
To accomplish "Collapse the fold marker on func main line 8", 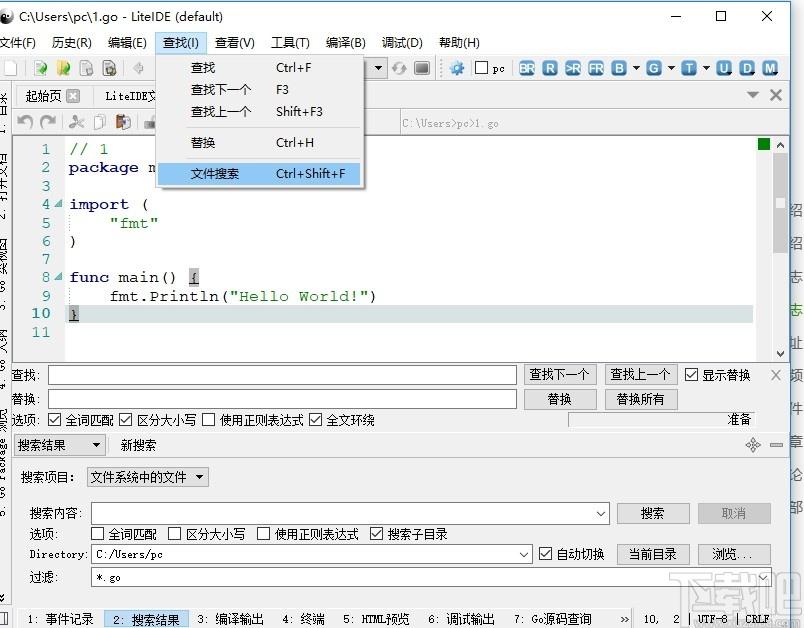I will point(58,277).
